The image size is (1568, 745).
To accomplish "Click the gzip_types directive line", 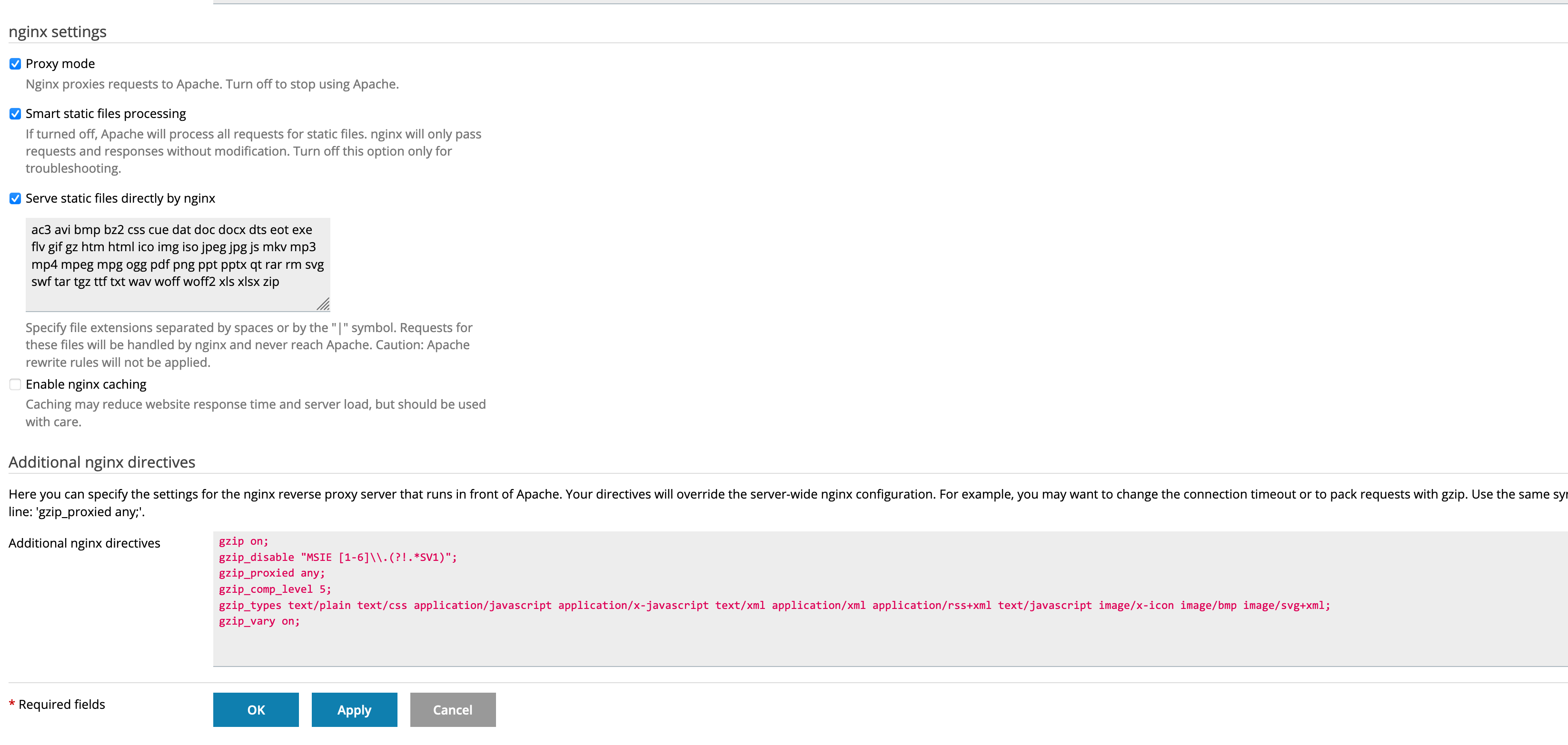I will tap(774, 606).
